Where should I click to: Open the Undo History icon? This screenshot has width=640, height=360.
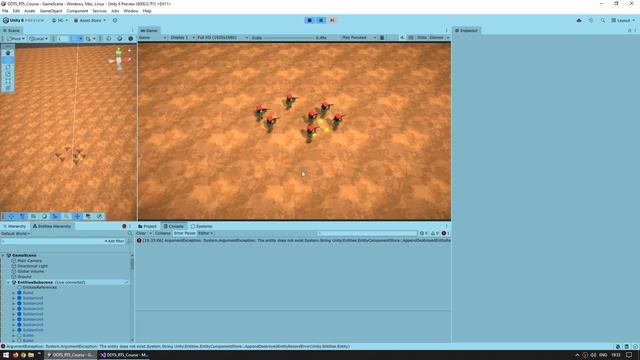coord(591,20)
